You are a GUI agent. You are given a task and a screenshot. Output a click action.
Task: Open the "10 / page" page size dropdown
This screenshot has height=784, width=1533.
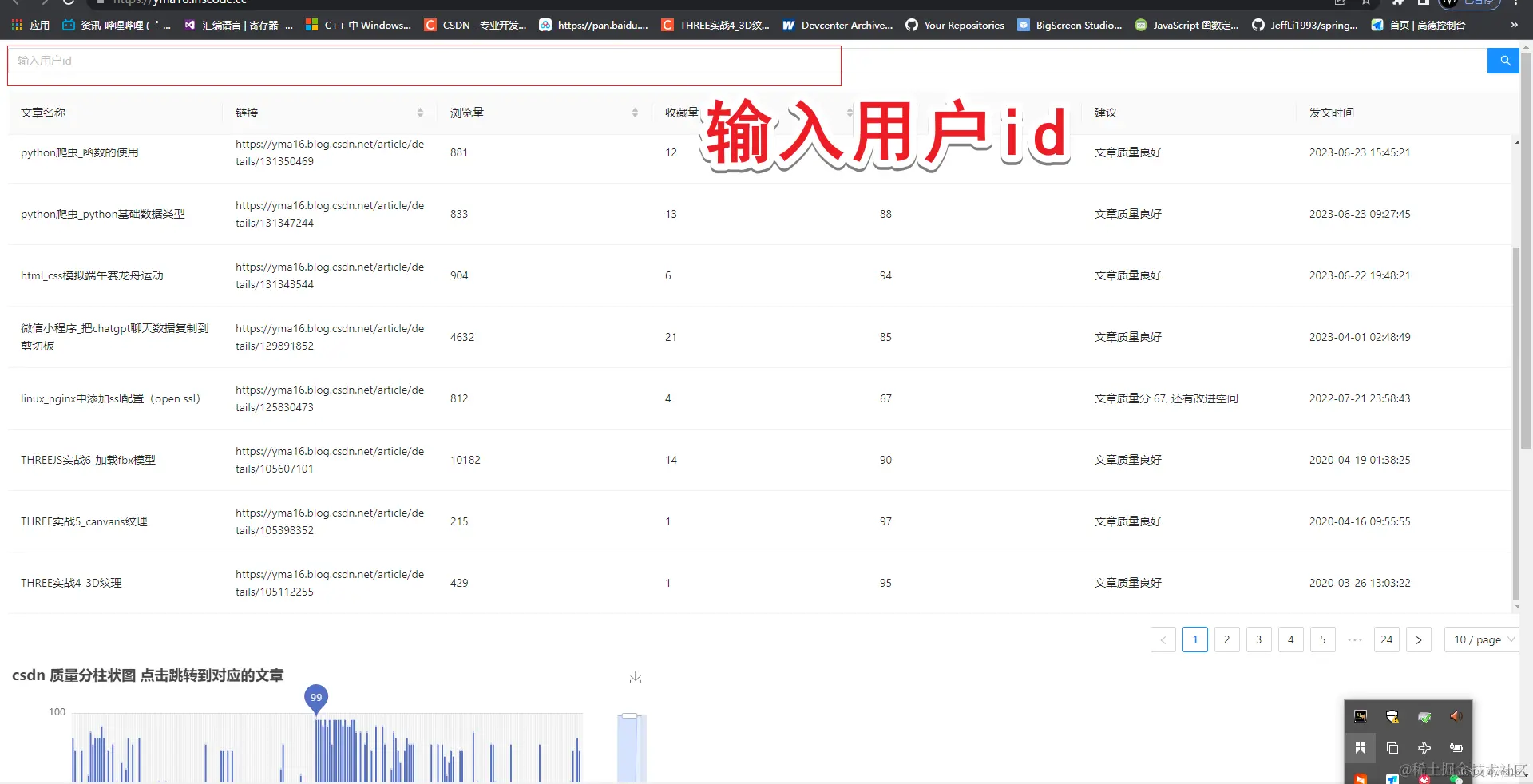tap(1481, 639)
